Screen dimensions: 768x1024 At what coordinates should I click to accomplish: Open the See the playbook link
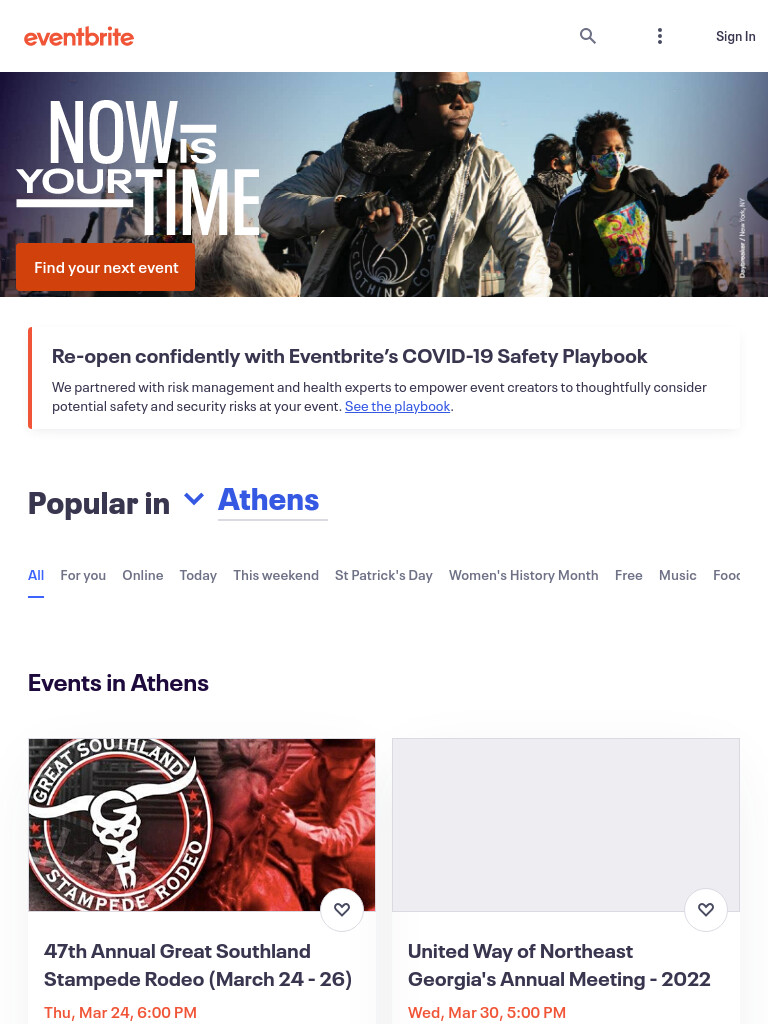(x=397, y=406)
